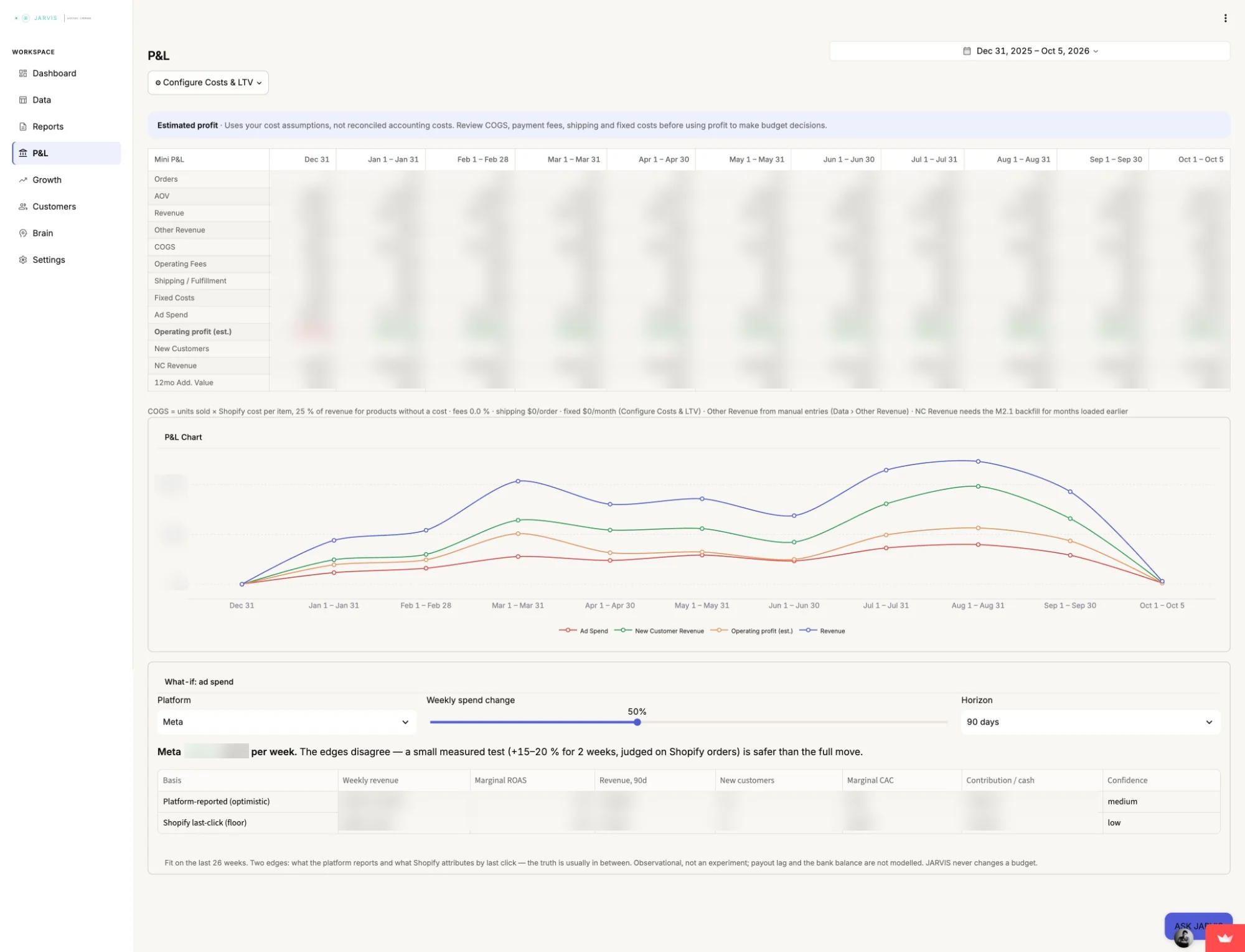This screenshot has height=952, width=1245.
Task: Click the Brain icon in the sidebar
Action: [23, 233]
